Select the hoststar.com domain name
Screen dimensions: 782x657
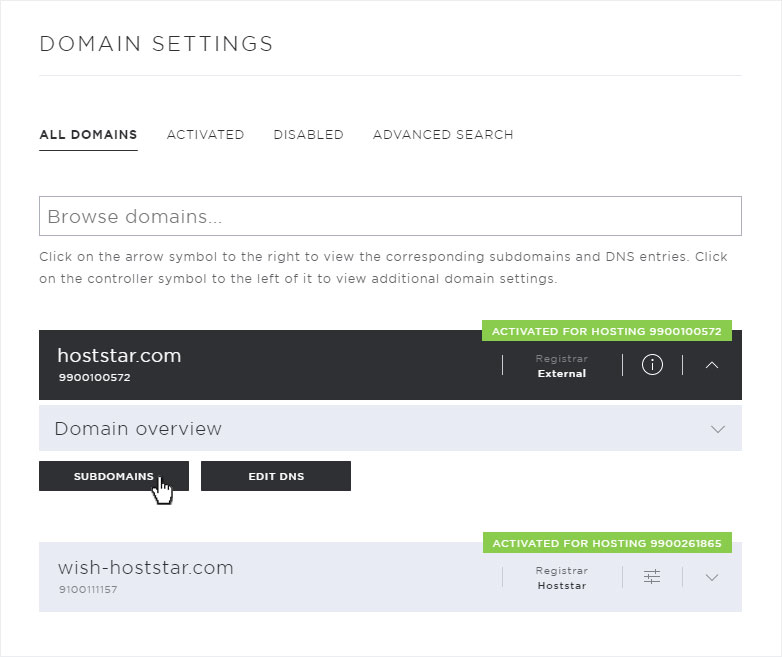pos(119,356)
